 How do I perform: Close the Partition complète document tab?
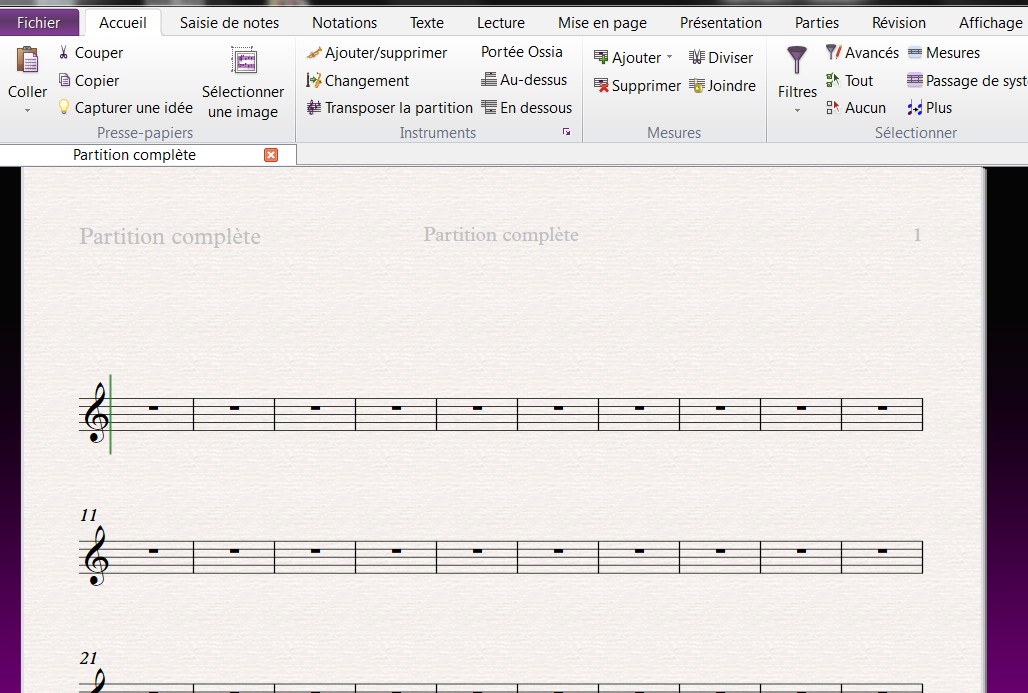point(270,154)
